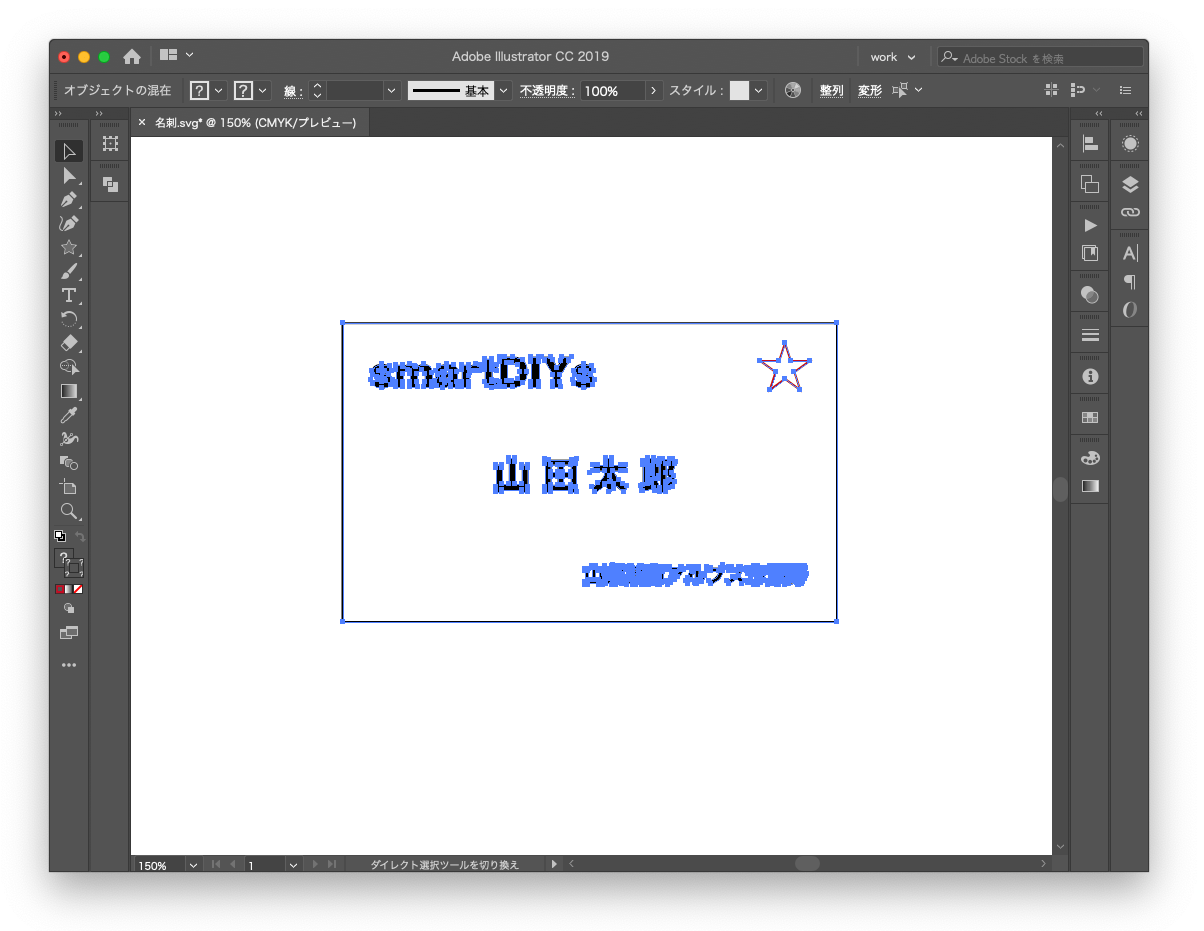Swap fill and stroke colors
Screen dimensions: 1204x931
[80, 537]
